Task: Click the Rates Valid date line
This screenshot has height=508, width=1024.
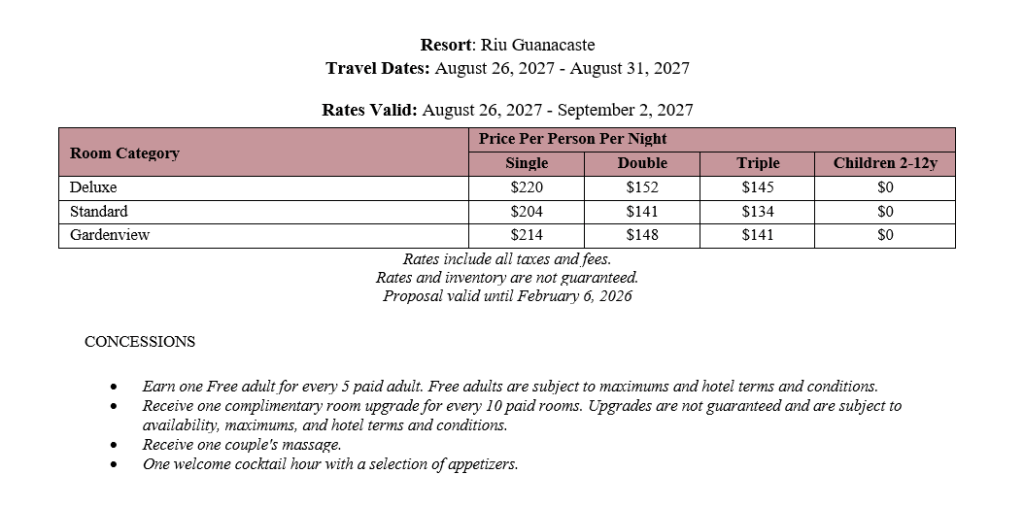Action: pyautogui.click(x=507, y=110)
